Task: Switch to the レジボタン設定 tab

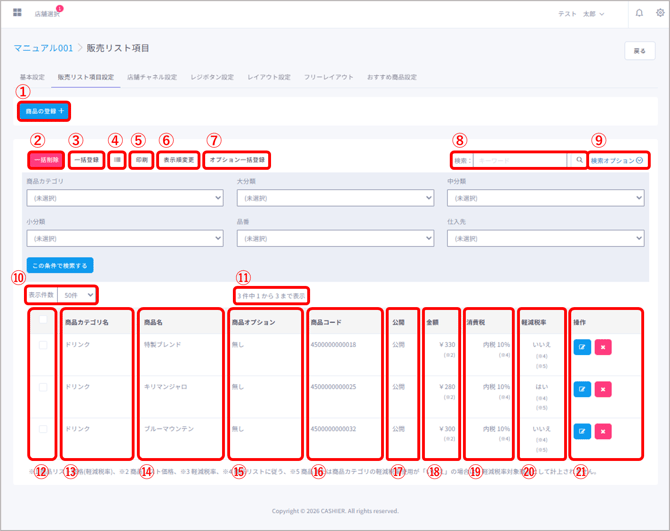Action: 212,77
